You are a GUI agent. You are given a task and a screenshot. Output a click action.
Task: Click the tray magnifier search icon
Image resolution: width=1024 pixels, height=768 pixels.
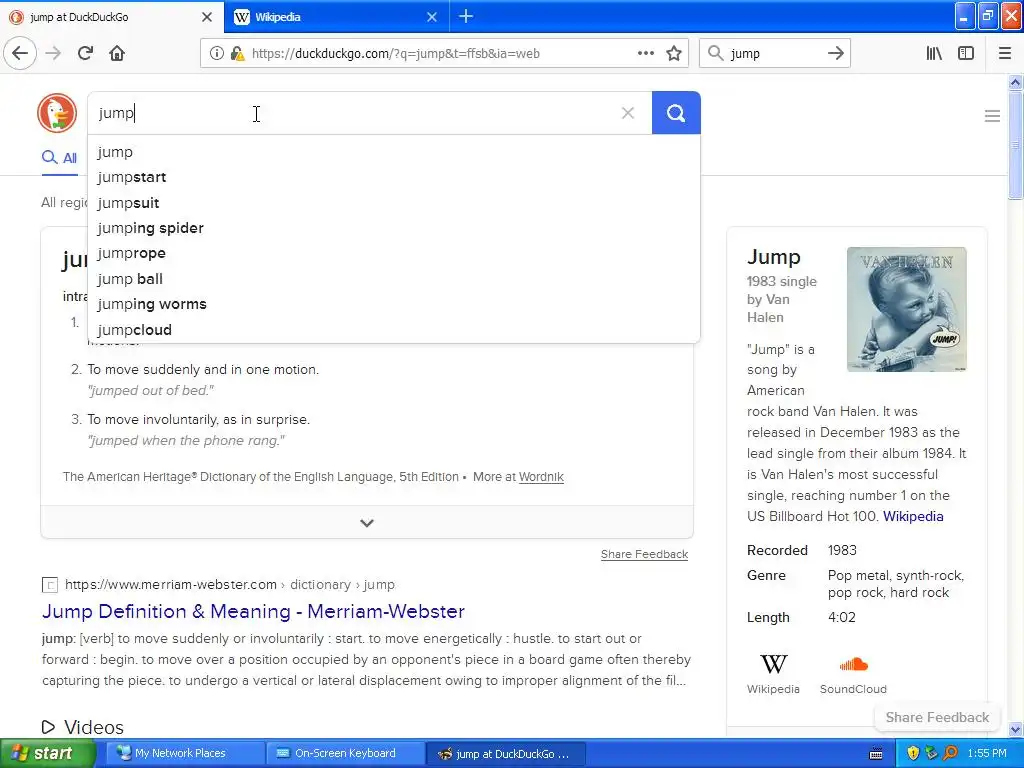[950, 754]
